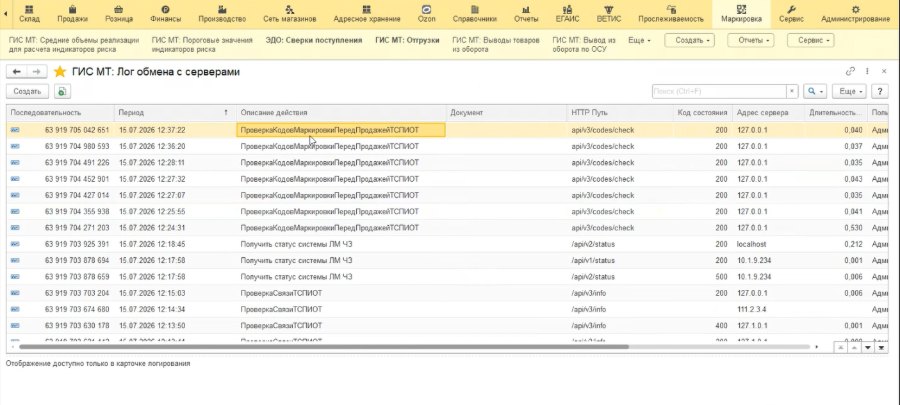Click the green export icon next to Создать

pos(63,91)
